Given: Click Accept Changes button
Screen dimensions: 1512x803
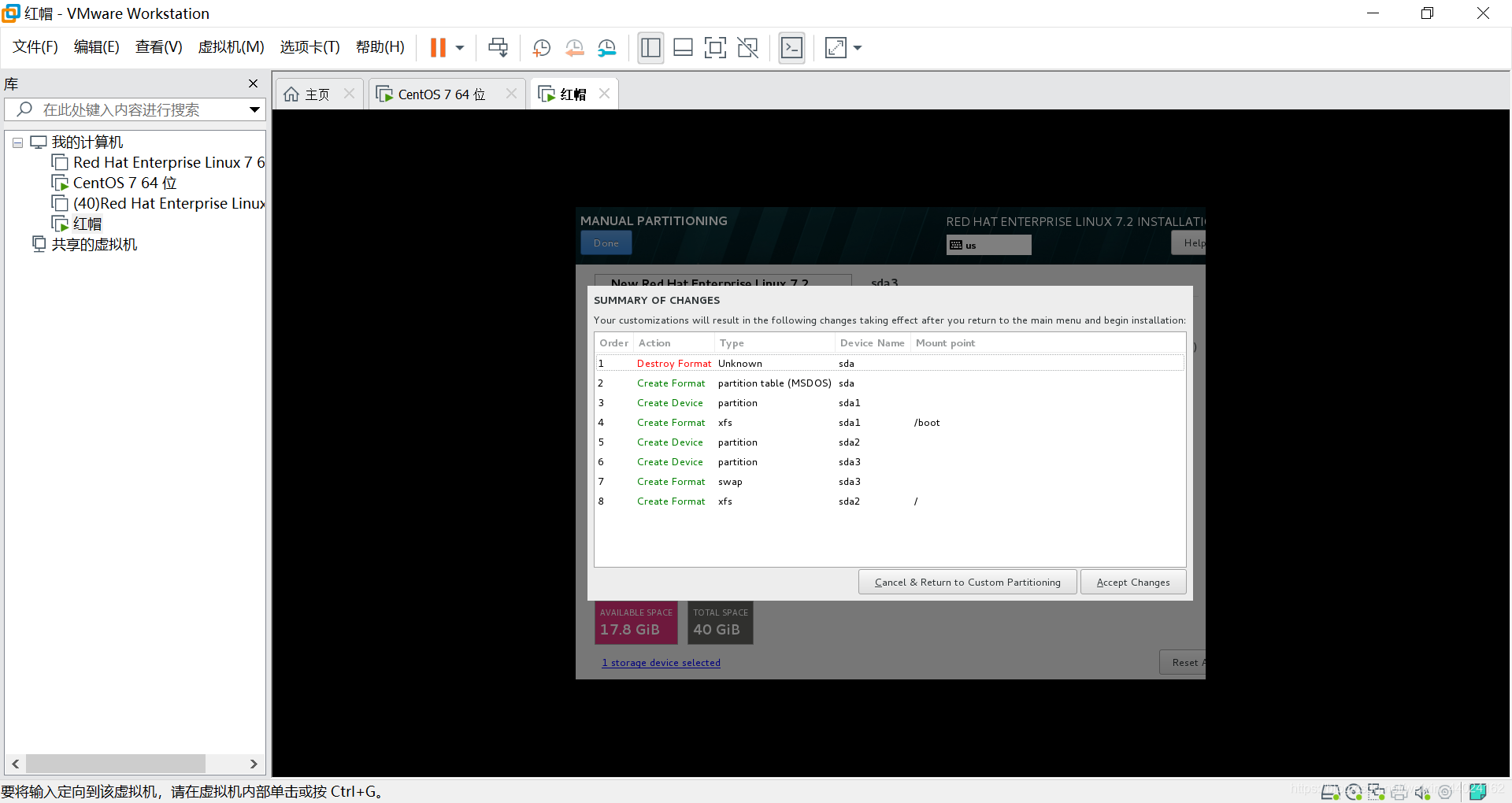Looking at the screenshot, I should [x=1132, y=583].
